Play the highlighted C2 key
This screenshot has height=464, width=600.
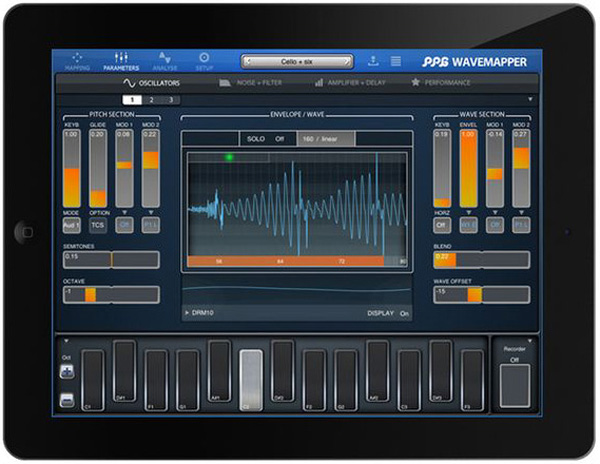pyautogui.click(x=251, y=380)
